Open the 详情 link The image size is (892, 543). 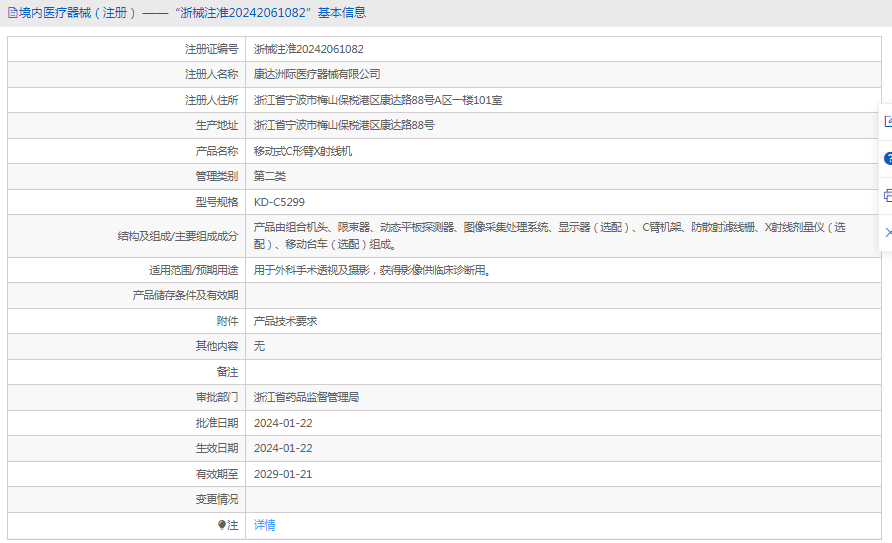coord(265,525)
